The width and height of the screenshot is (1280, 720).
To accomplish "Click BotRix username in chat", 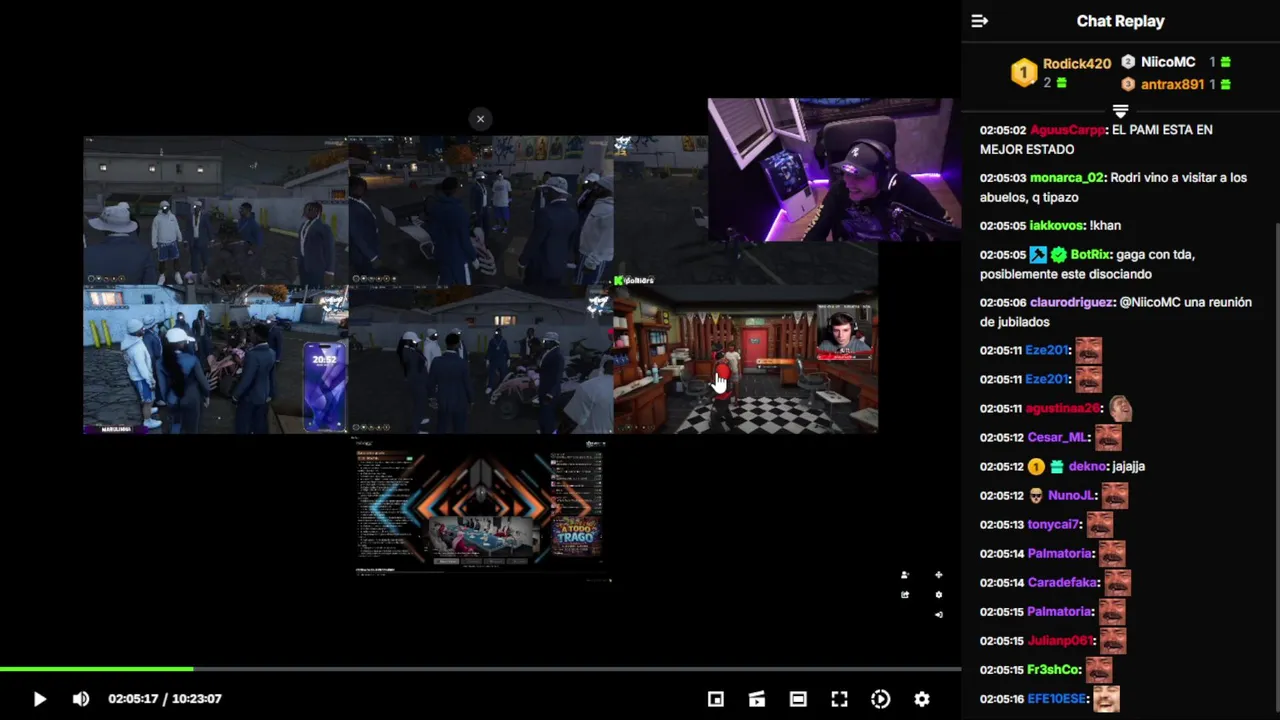I will (1090, 255).
